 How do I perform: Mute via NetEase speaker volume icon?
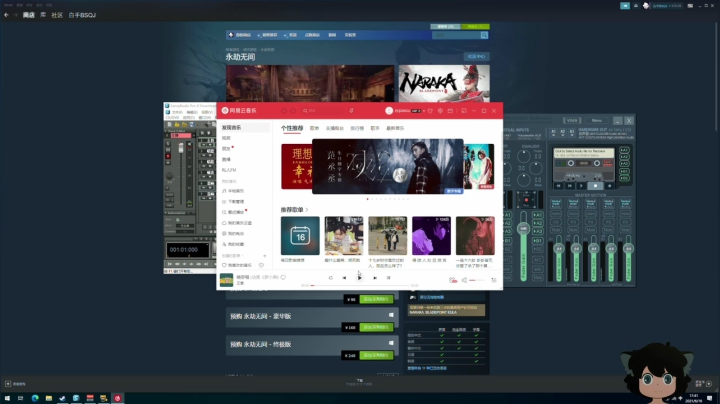point(464,280)
